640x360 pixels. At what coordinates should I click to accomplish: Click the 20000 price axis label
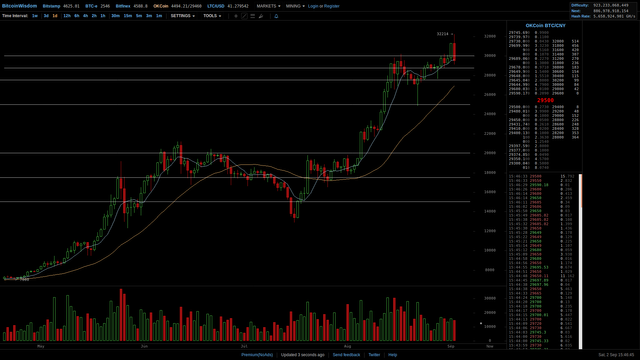tap(490, 153)
